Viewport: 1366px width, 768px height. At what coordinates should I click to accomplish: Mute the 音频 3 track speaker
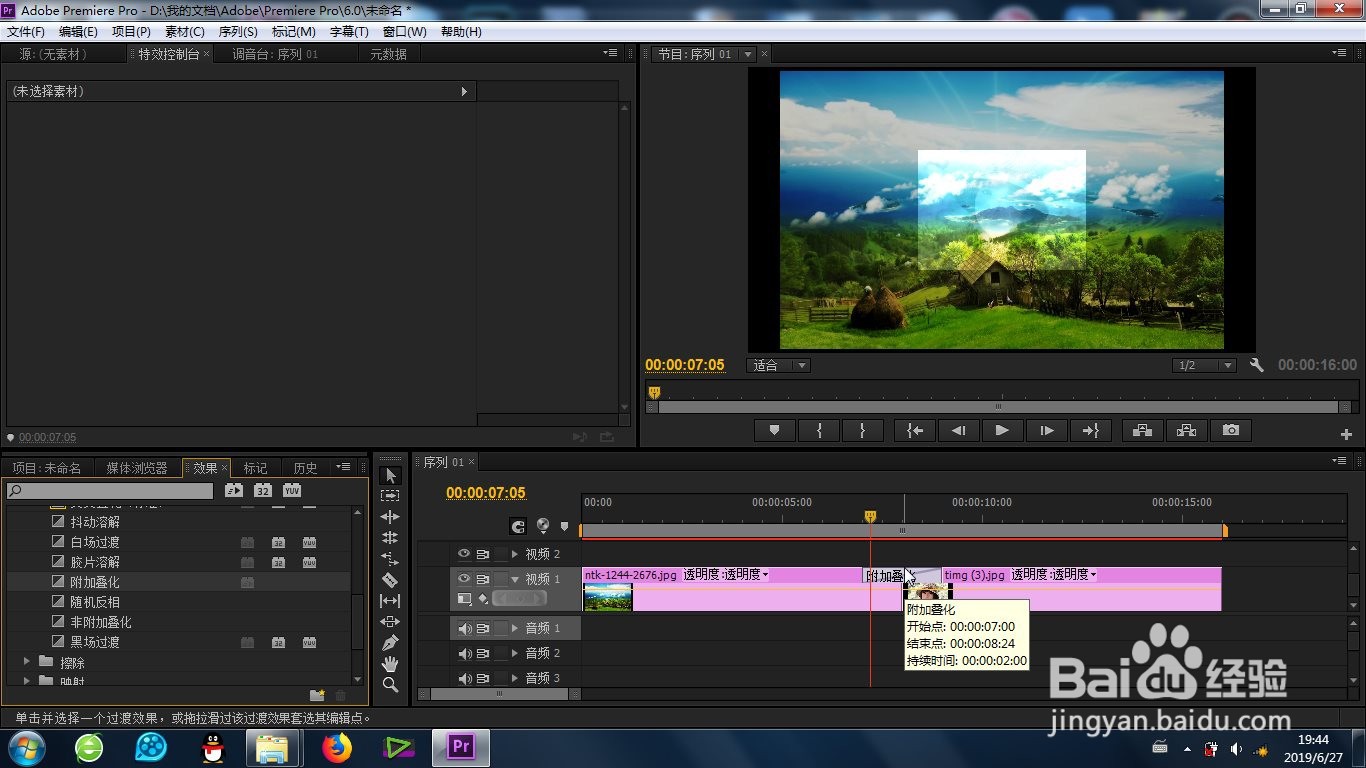pos(464,678)
